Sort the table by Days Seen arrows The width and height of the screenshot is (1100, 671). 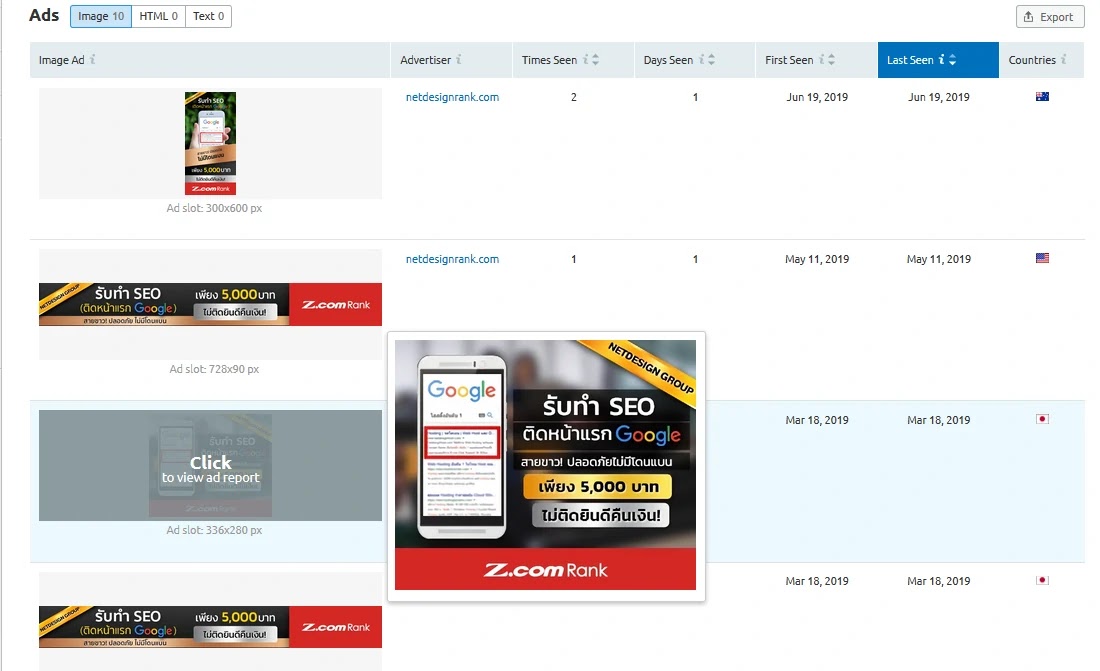(711, 60)
